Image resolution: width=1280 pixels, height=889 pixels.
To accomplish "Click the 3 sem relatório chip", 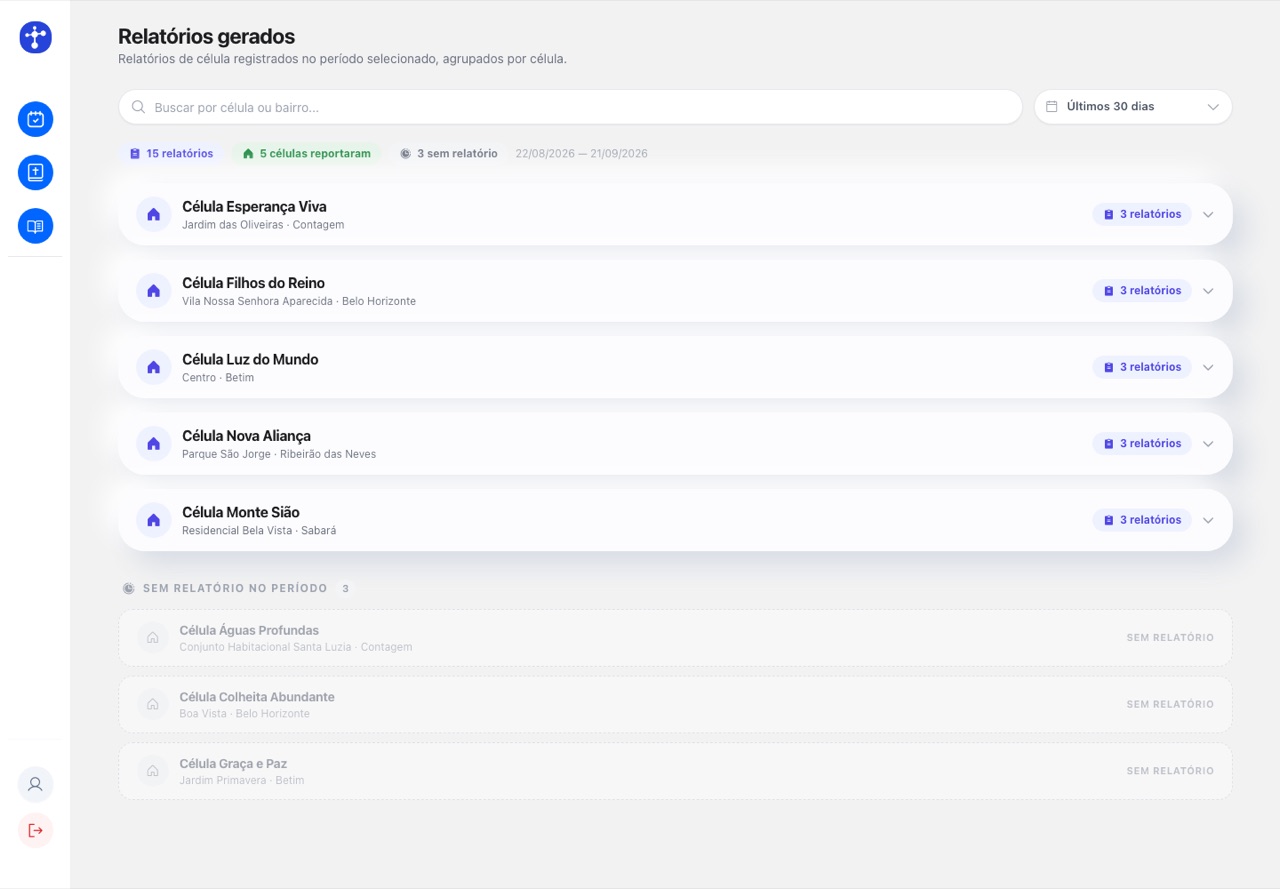I will [448, 154].
